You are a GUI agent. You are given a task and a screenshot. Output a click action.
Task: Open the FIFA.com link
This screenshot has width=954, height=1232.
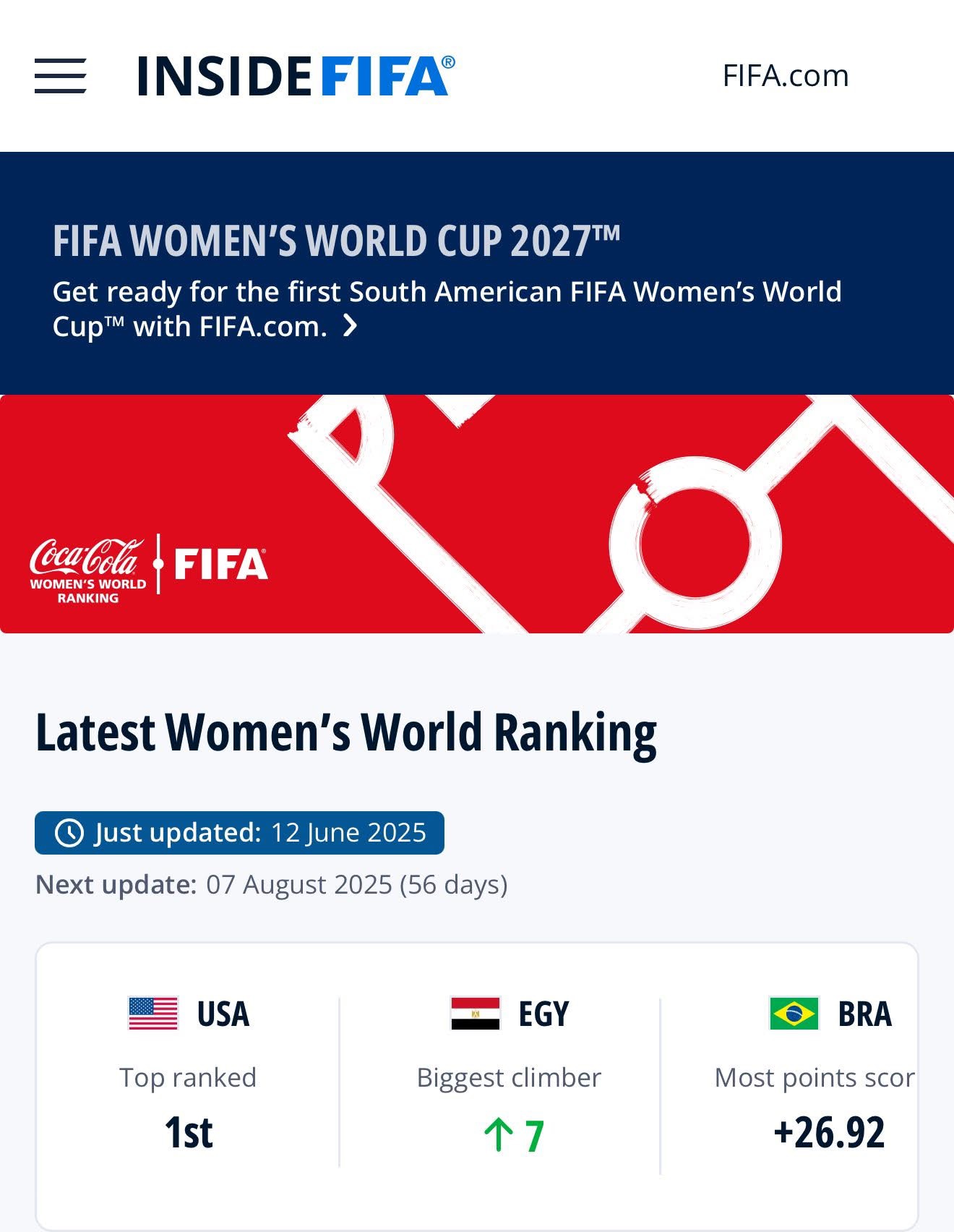tap(786, 76)
